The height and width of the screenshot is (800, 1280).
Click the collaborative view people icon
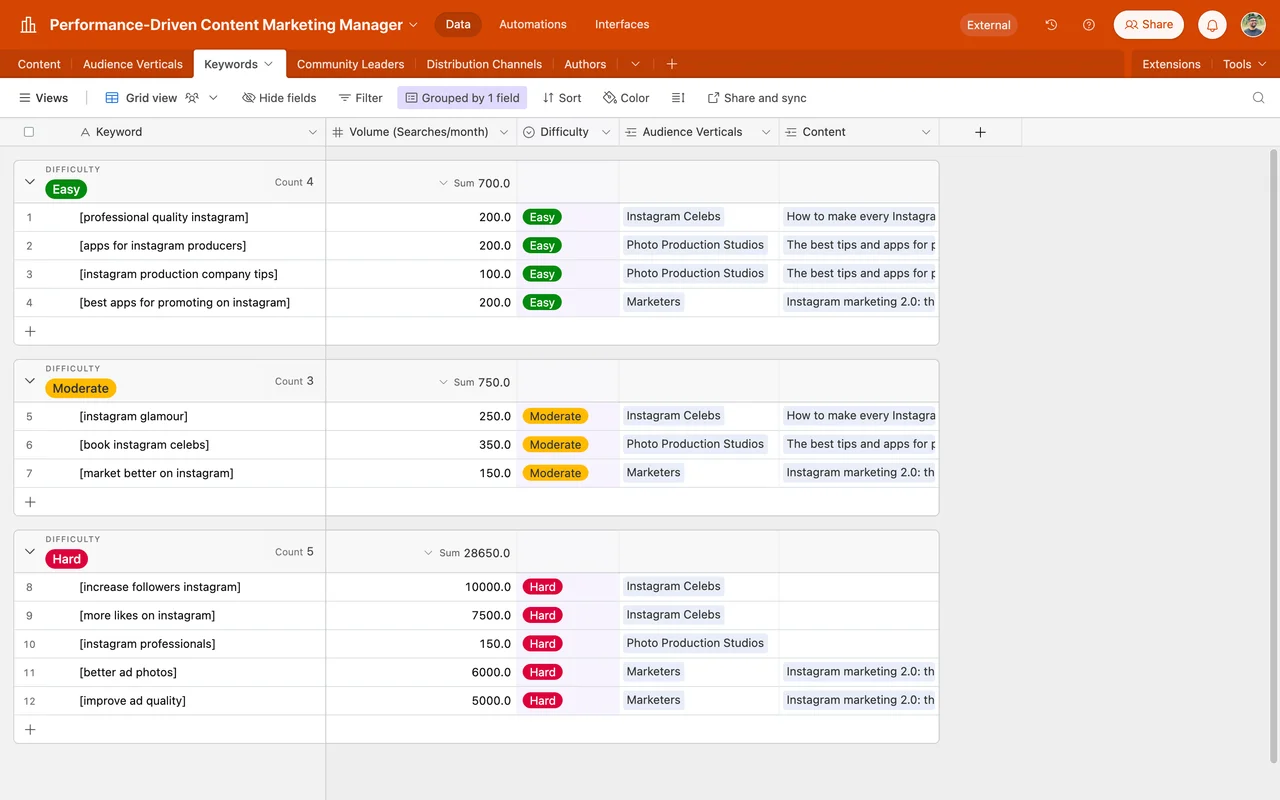click(192, 98)
